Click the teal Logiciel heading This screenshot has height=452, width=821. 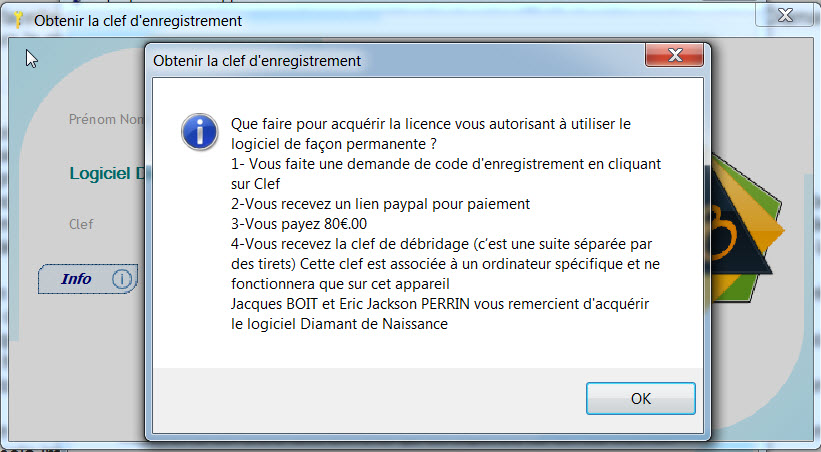click(107, 173)
